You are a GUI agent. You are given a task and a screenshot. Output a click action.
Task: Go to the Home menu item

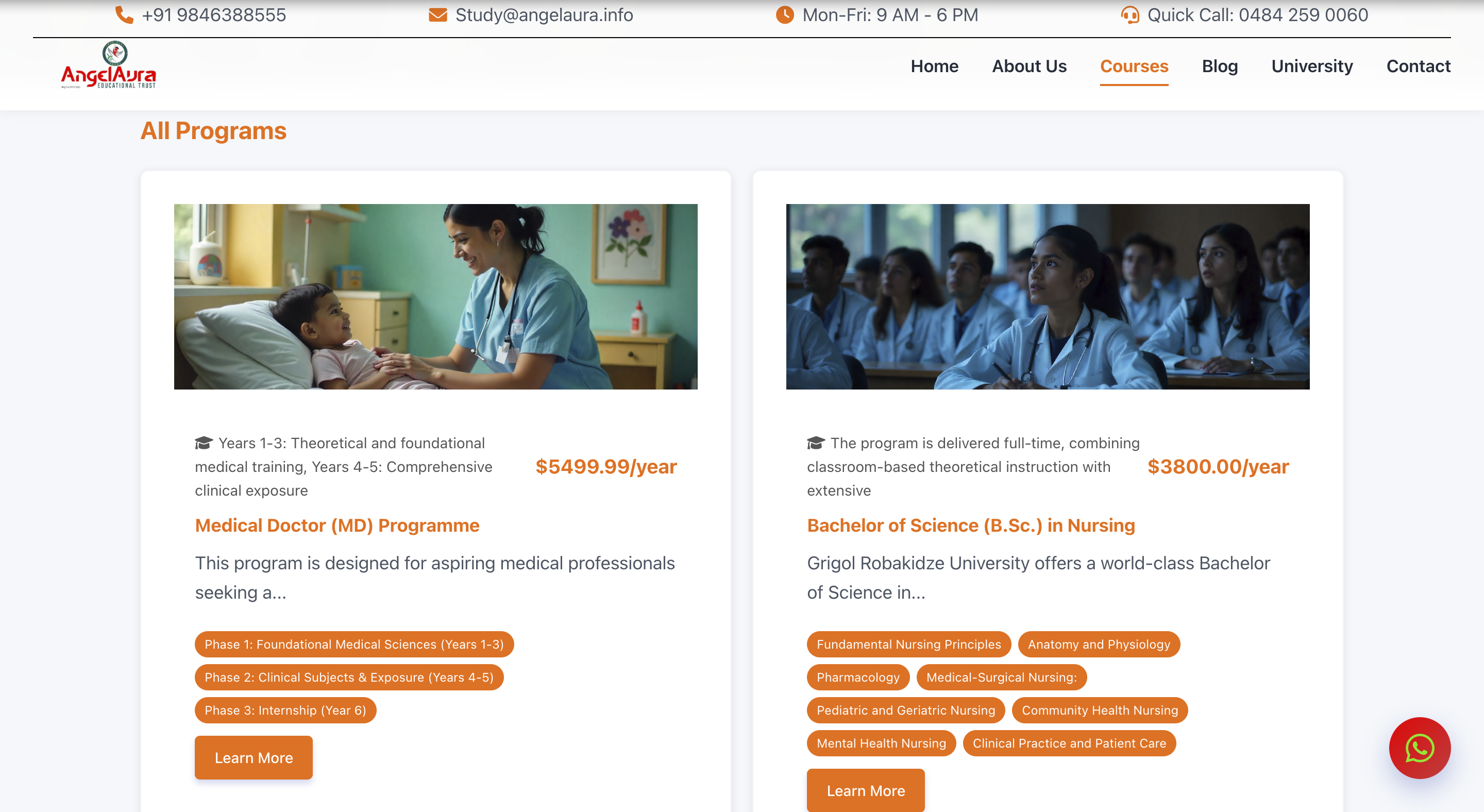tap(934, 66)
